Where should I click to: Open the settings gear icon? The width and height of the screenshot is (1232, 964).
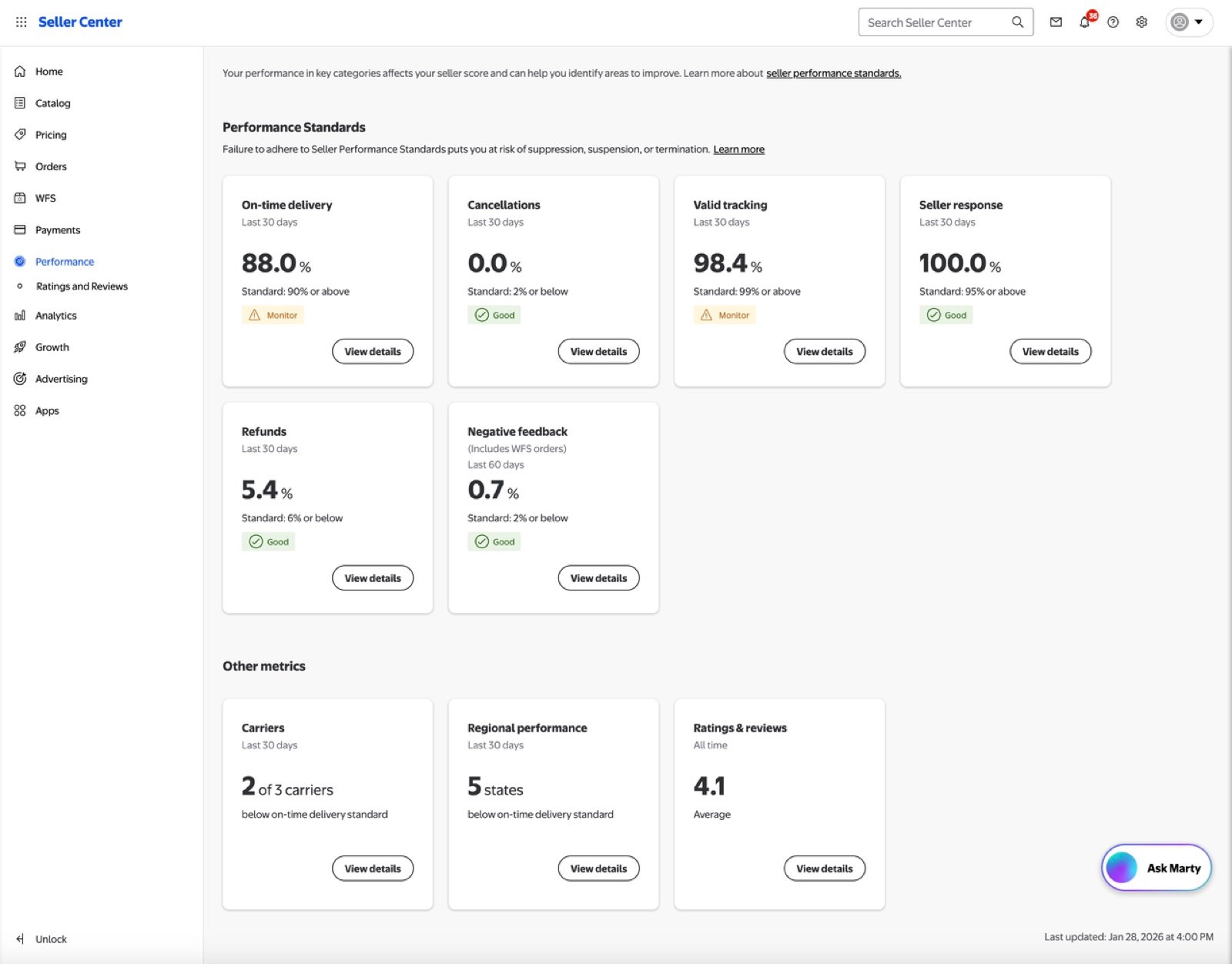coord(1142,22)
